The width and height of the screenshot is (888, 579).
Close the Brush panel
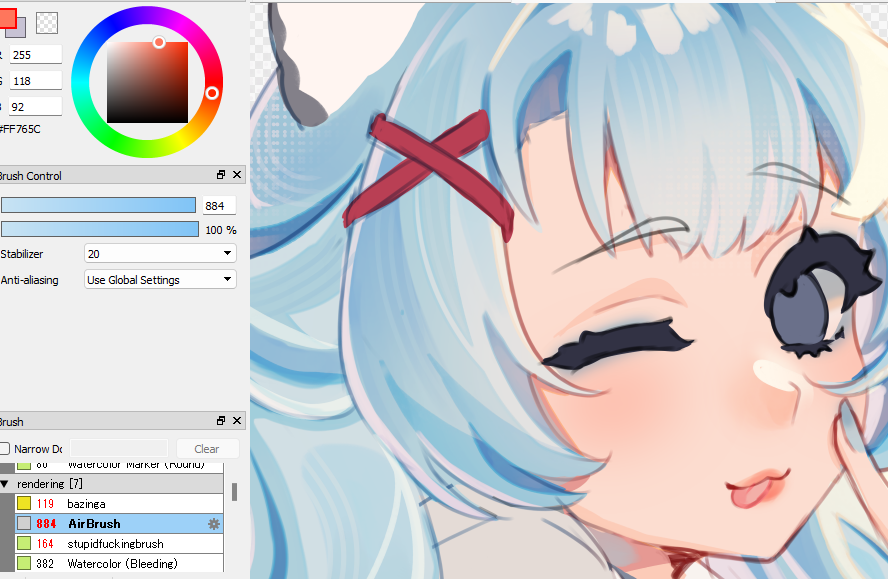point(237,420)
